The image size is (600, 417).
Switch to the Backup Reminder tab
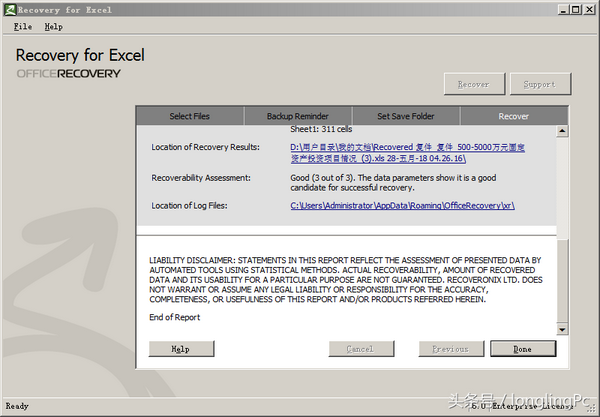[x=298, y=116]
